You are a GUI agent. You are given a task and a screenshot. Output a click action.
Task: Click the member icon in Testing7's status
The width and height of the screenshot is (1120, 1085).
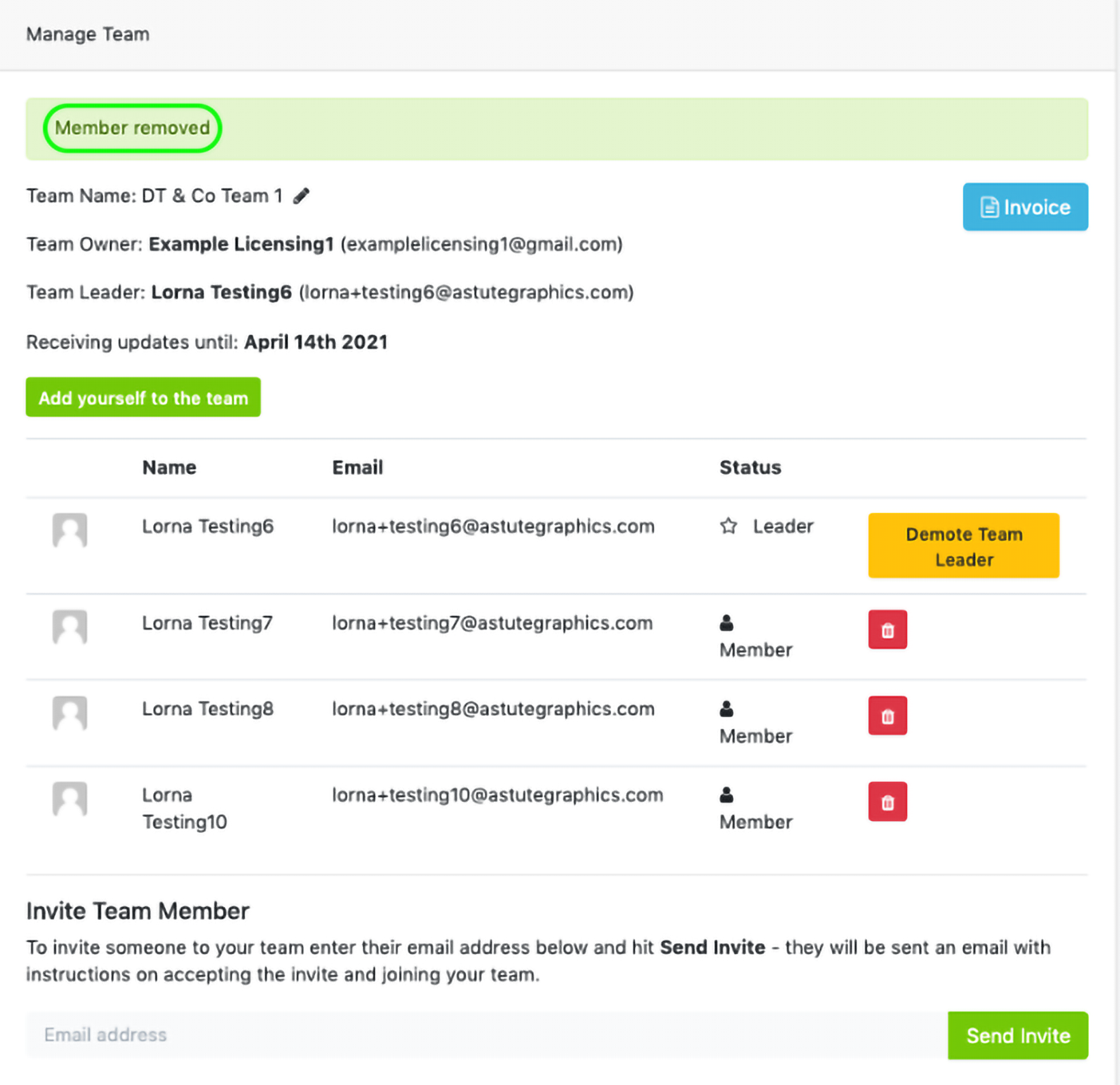(726, 623)
